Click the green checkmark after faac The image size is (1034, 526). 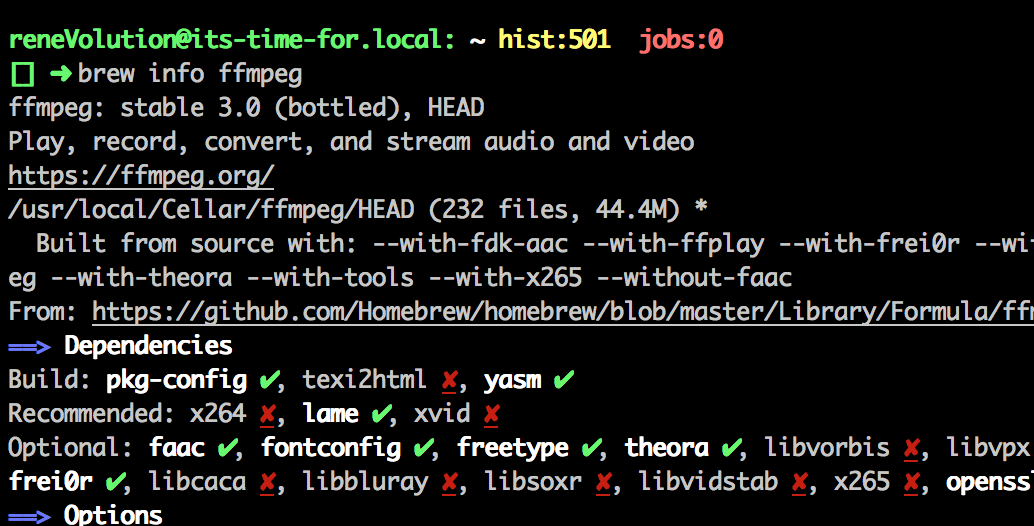pos(227,448)
